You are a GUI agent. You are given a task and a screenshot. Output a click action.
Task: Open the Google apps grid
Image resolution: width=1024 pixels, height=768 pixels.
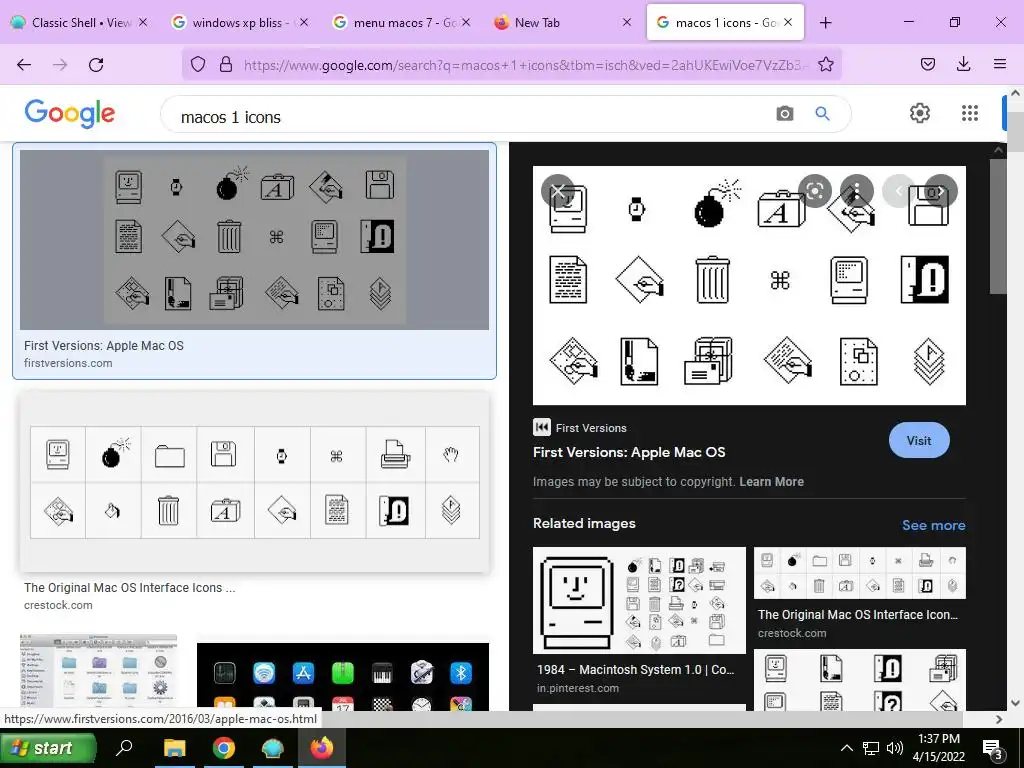[x=970, y=113]
